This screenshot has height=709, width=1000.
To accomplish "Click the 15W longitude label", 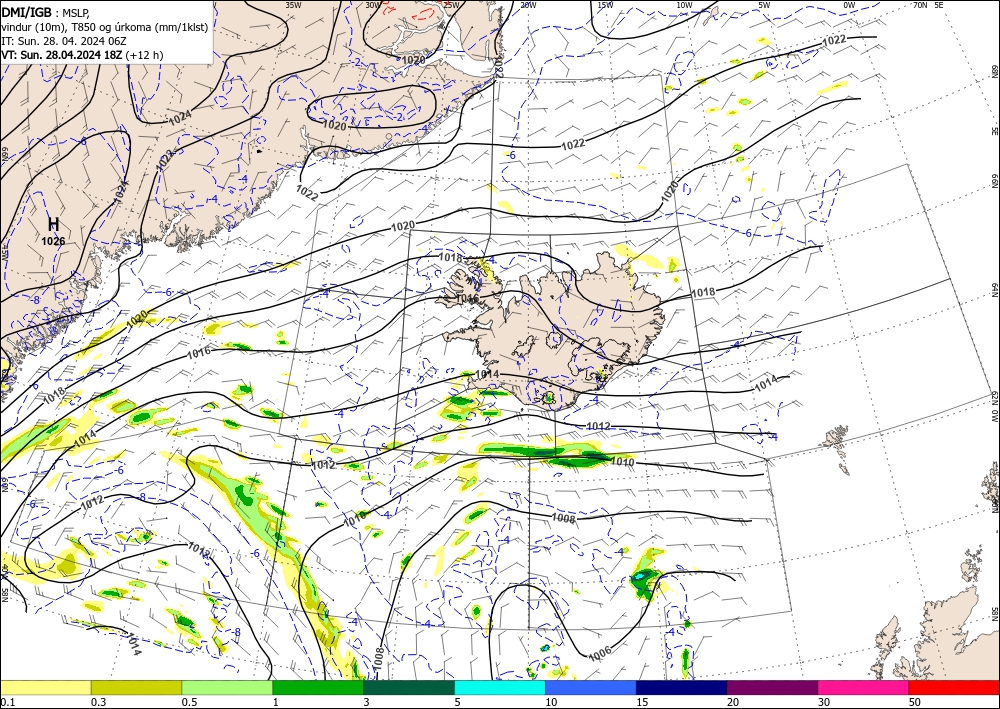I will (605, 5).
